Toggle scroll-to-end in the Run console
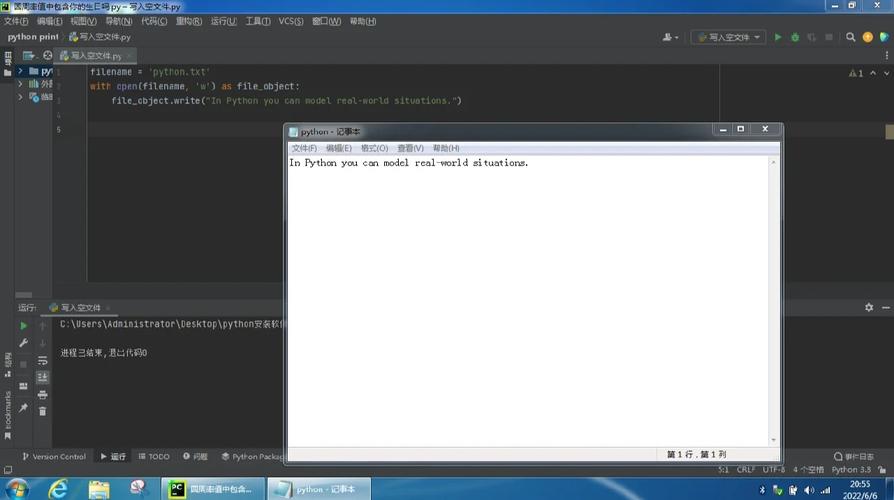This screenshot has height=500, width=894. (x=43, y=377)
